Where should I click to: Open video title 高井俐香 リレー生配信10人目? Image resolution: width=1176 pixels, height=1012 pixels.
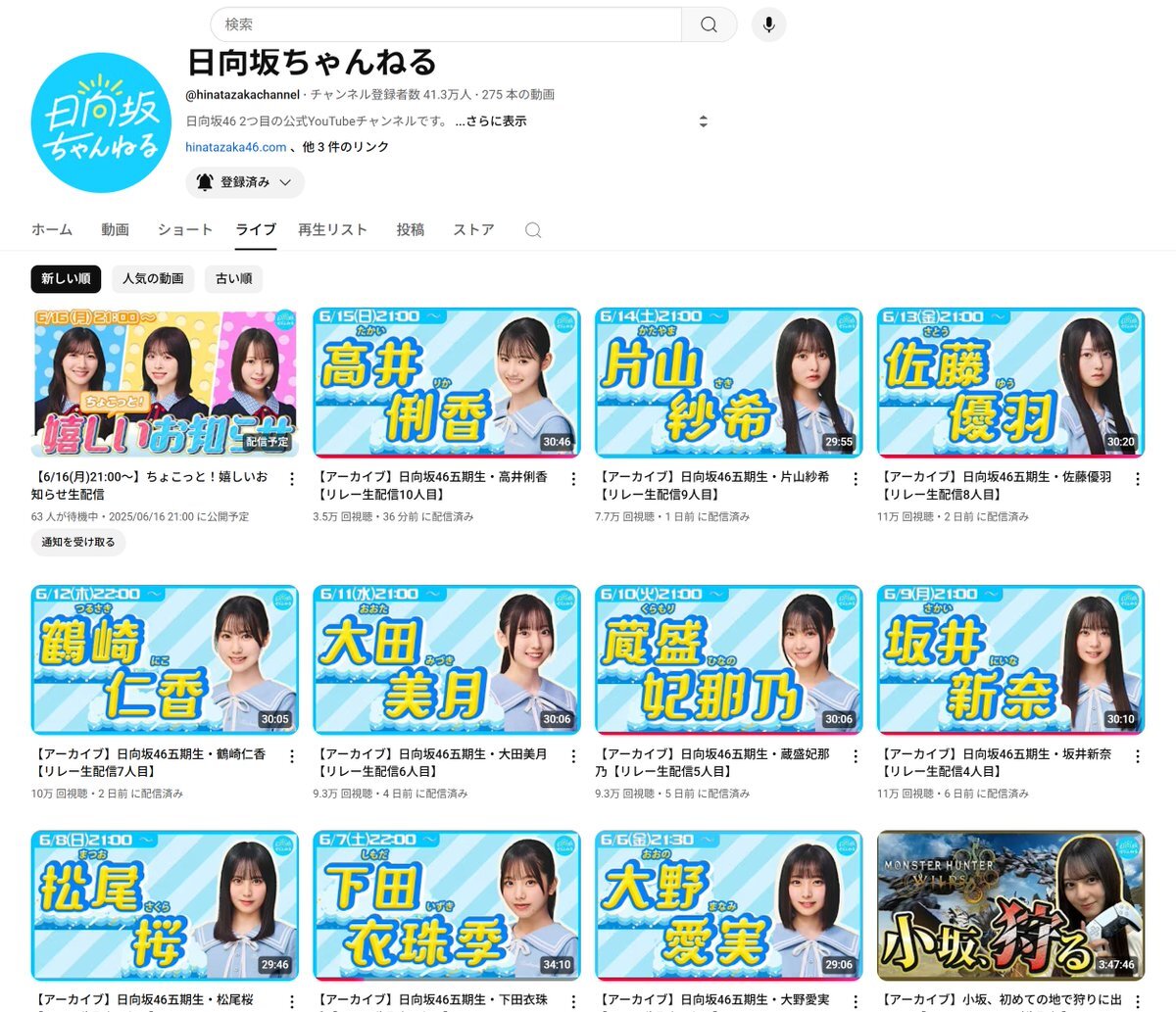430,486
